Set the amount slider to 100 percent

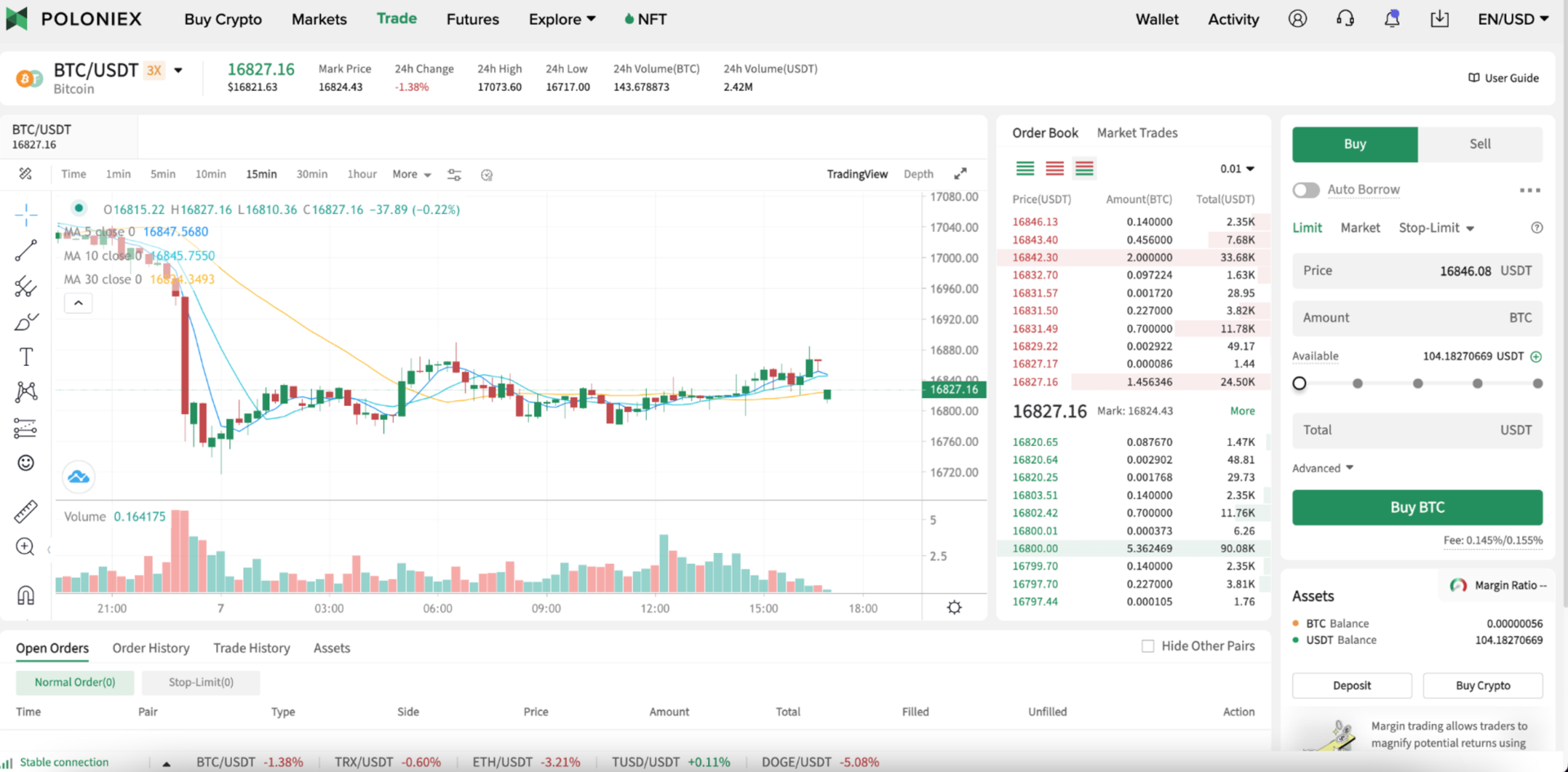point(1538,383)
